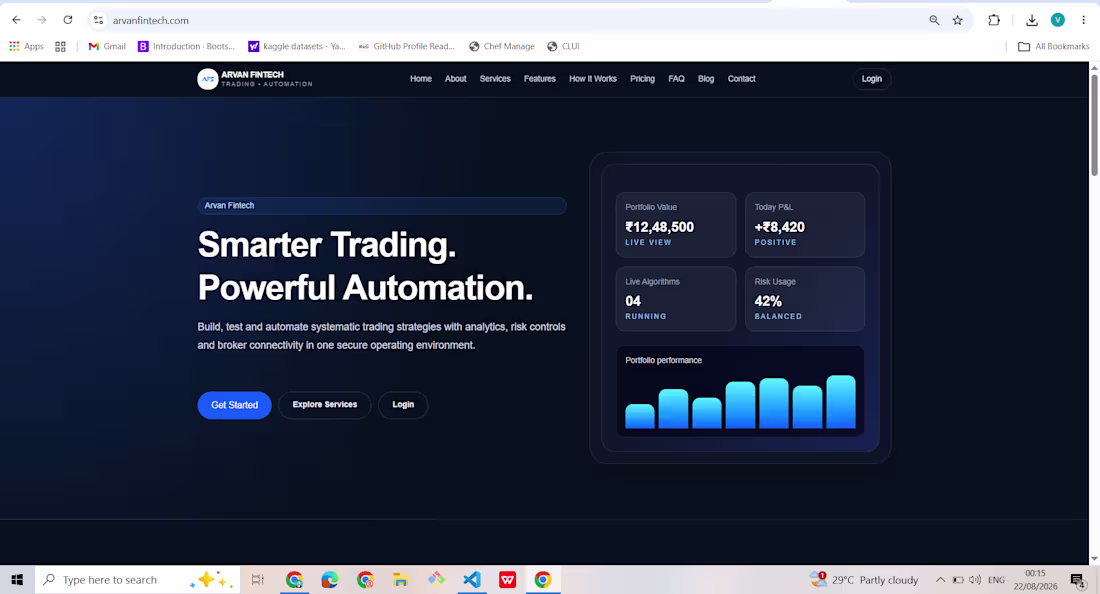Open the Features nav link
The width and height of the screenshot is (1100, 594).
click(539, 79)
